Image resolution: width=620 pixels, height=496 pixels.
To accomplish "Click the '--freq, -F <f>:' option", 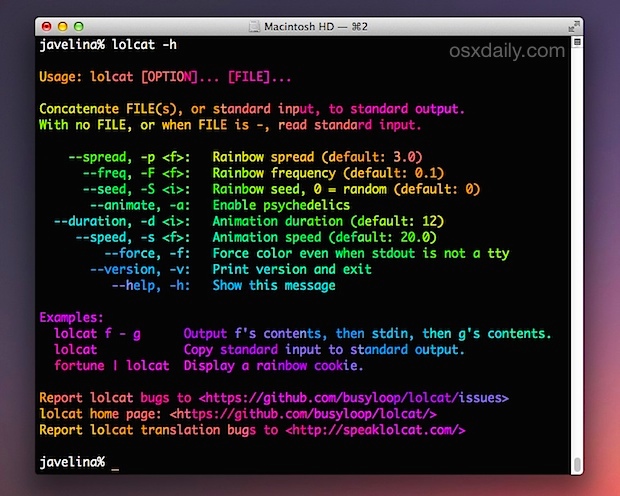I will 136,173.
